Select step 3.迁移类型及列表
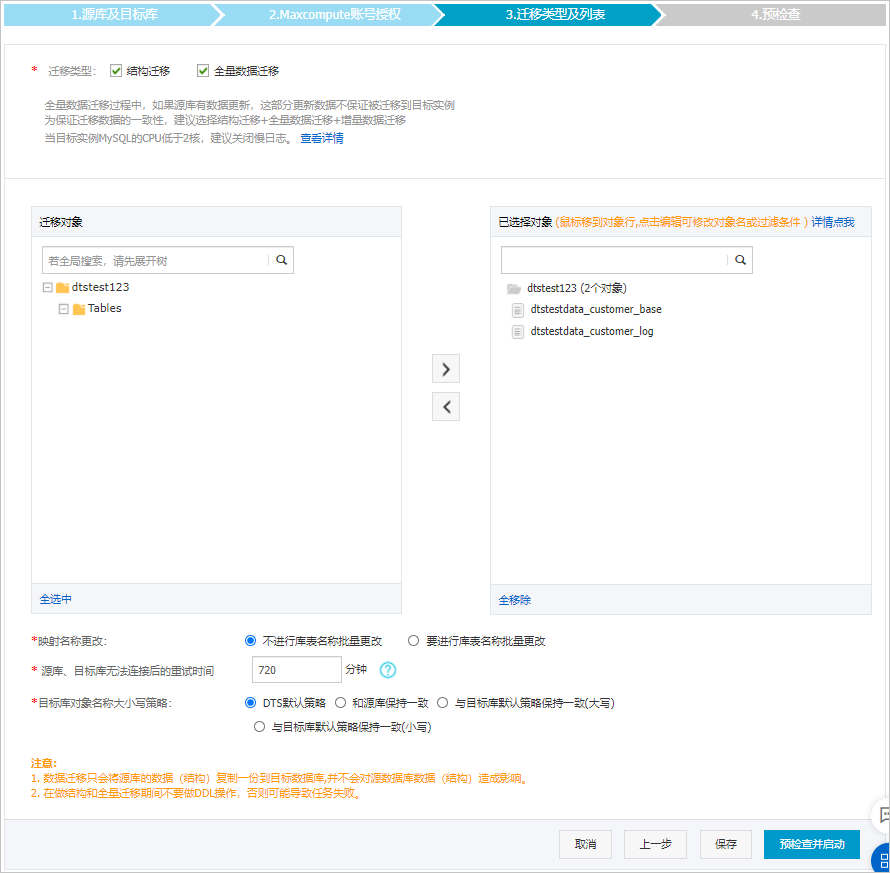 (555, 15)
